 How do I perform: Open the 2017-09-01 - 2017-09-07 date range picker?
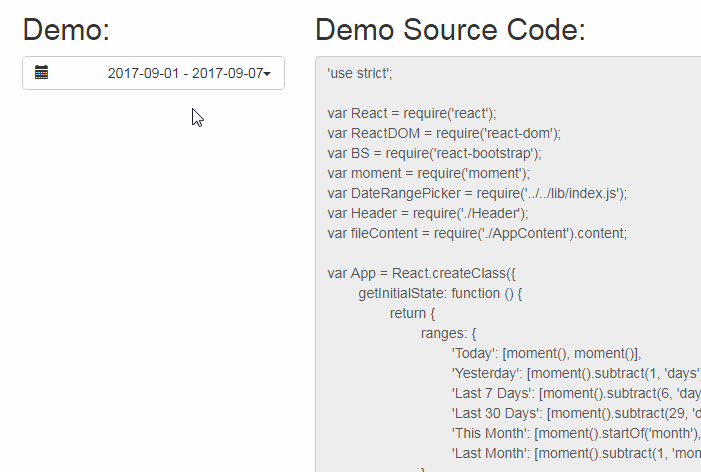[153, 73]
